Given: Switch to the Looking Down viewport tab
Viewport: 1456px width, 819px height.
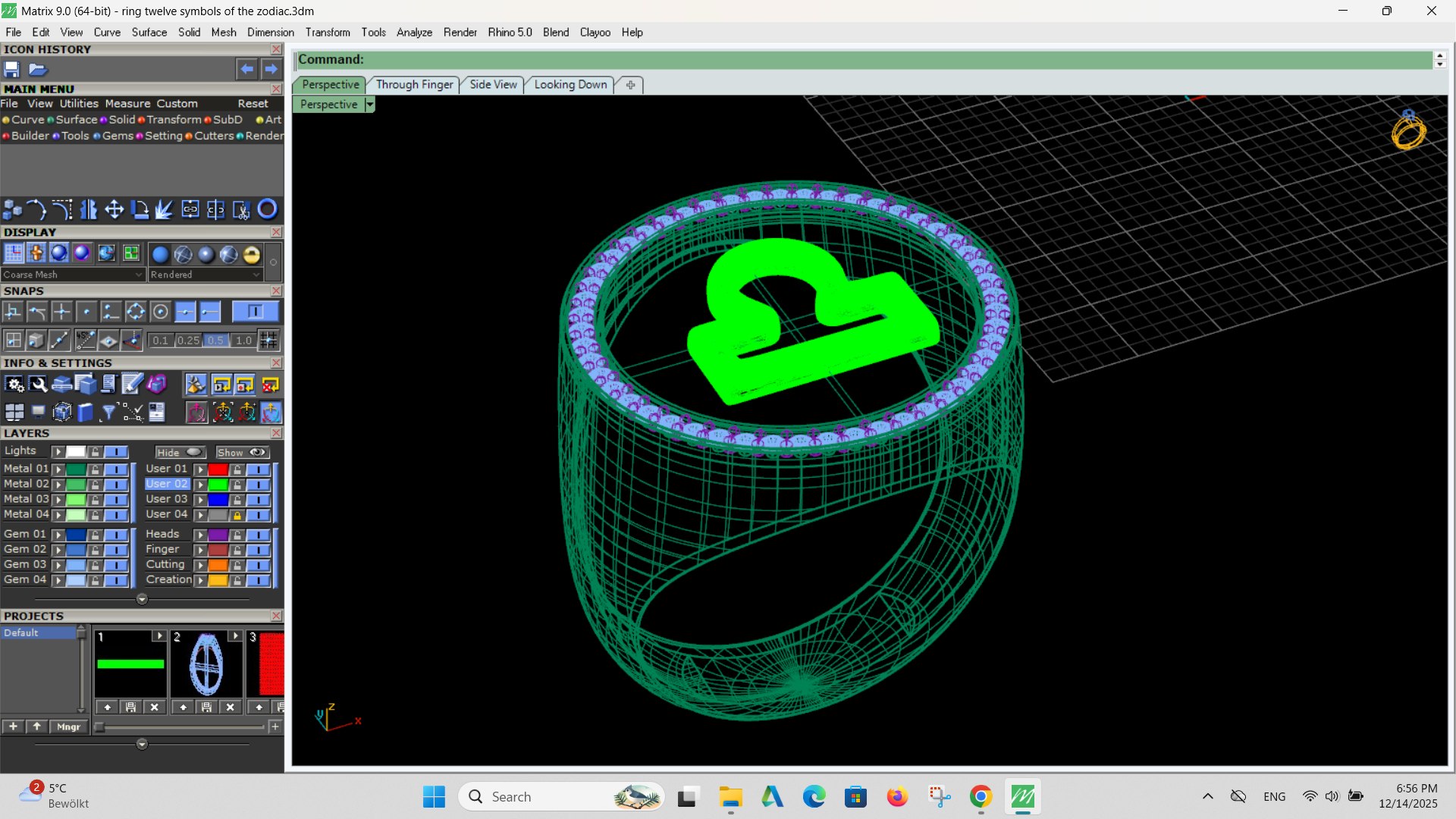Looking at the screenshot, I should tap(570, 85).
